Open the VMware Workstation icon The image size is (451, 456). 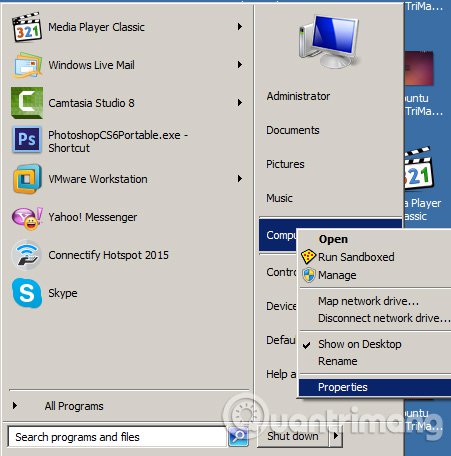[27, 179]
